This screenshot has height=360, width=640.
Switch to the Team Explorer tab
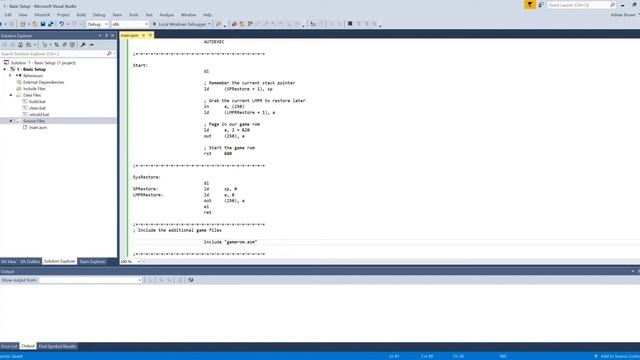92,261
